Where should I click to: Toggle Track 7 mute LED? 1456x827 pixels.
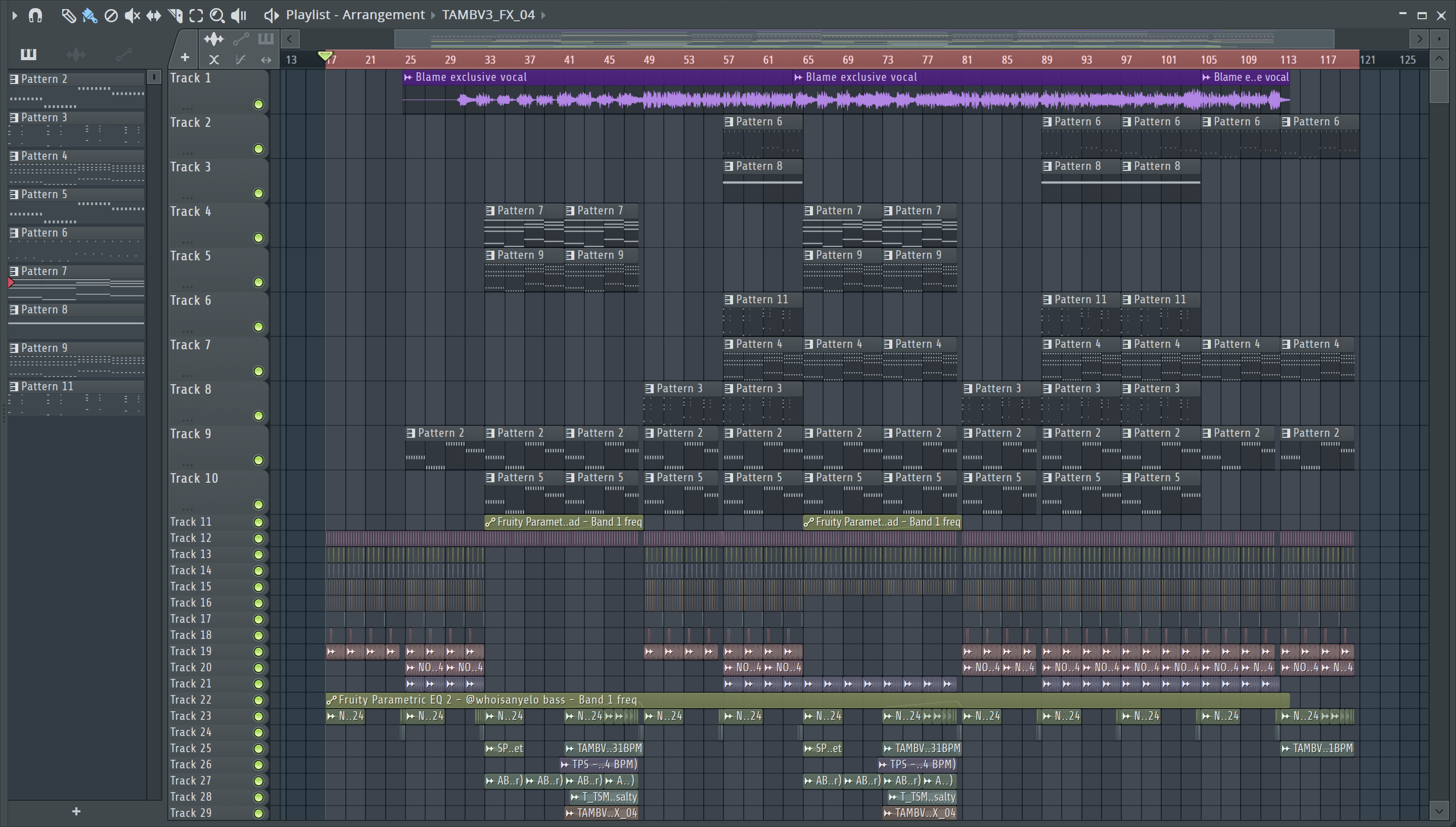(258, 372)
